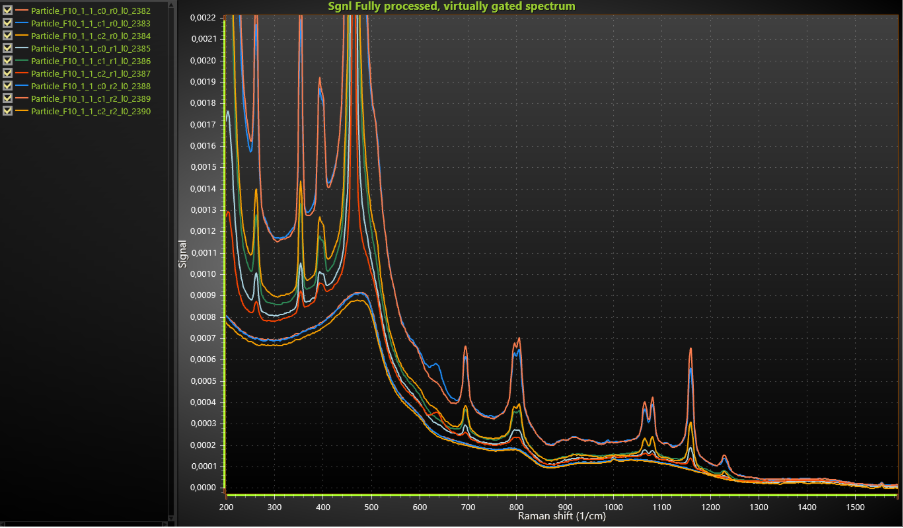Viewport: 903px width, 528px height.
Task: Click the Particle_F10_1_1_c2_r0_l0_2384 label
Action: [90, 36]
